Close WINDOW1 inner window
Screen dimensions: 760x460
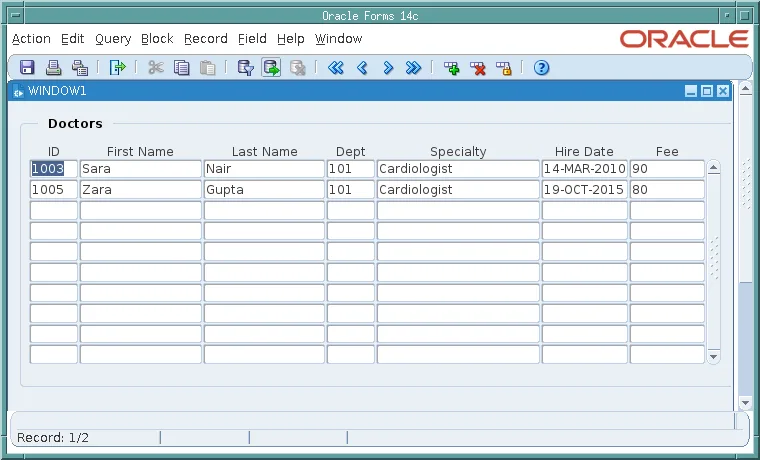[723, 91]
